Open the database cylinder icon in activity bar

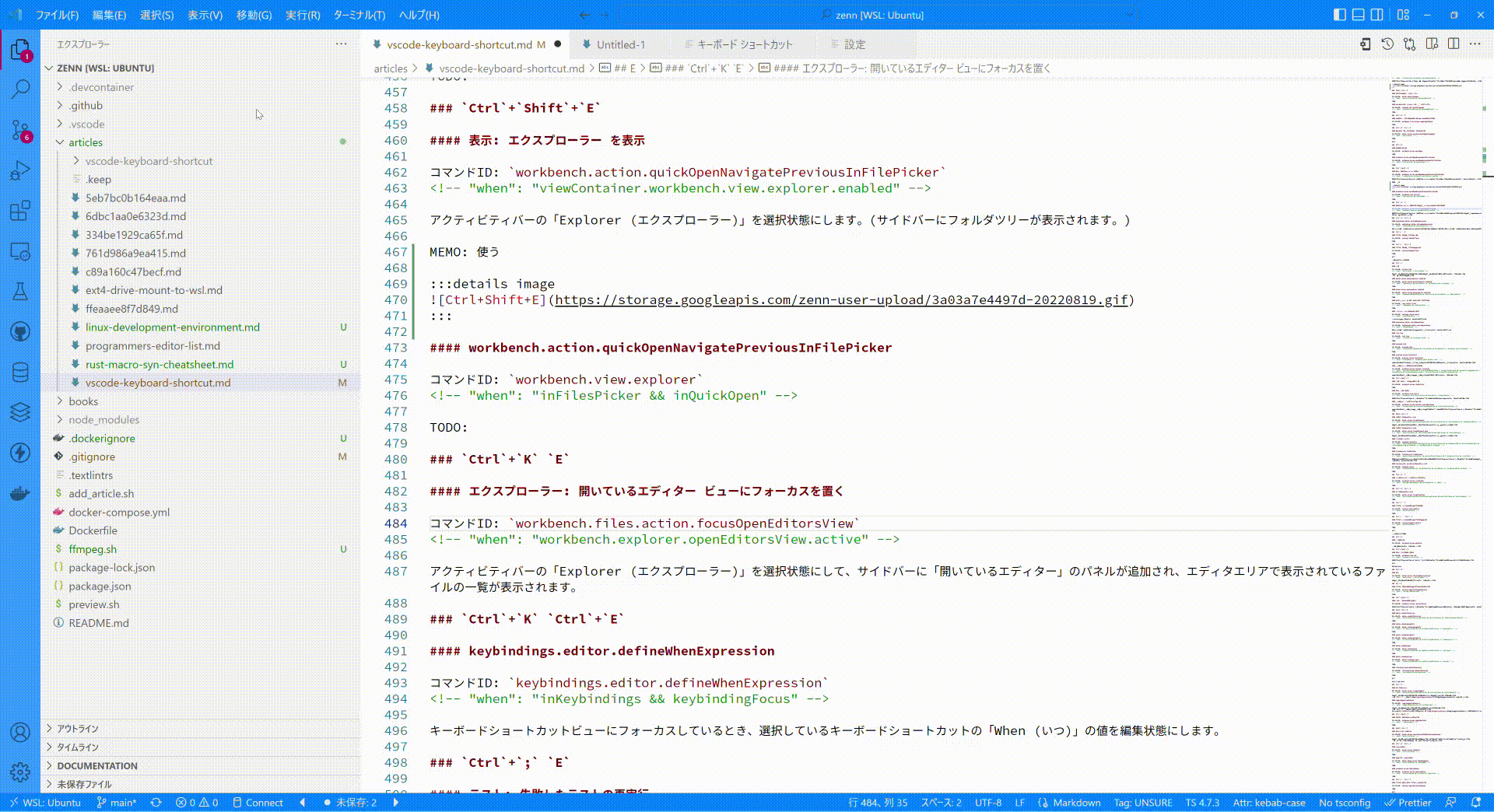click(x=20, y=373)
